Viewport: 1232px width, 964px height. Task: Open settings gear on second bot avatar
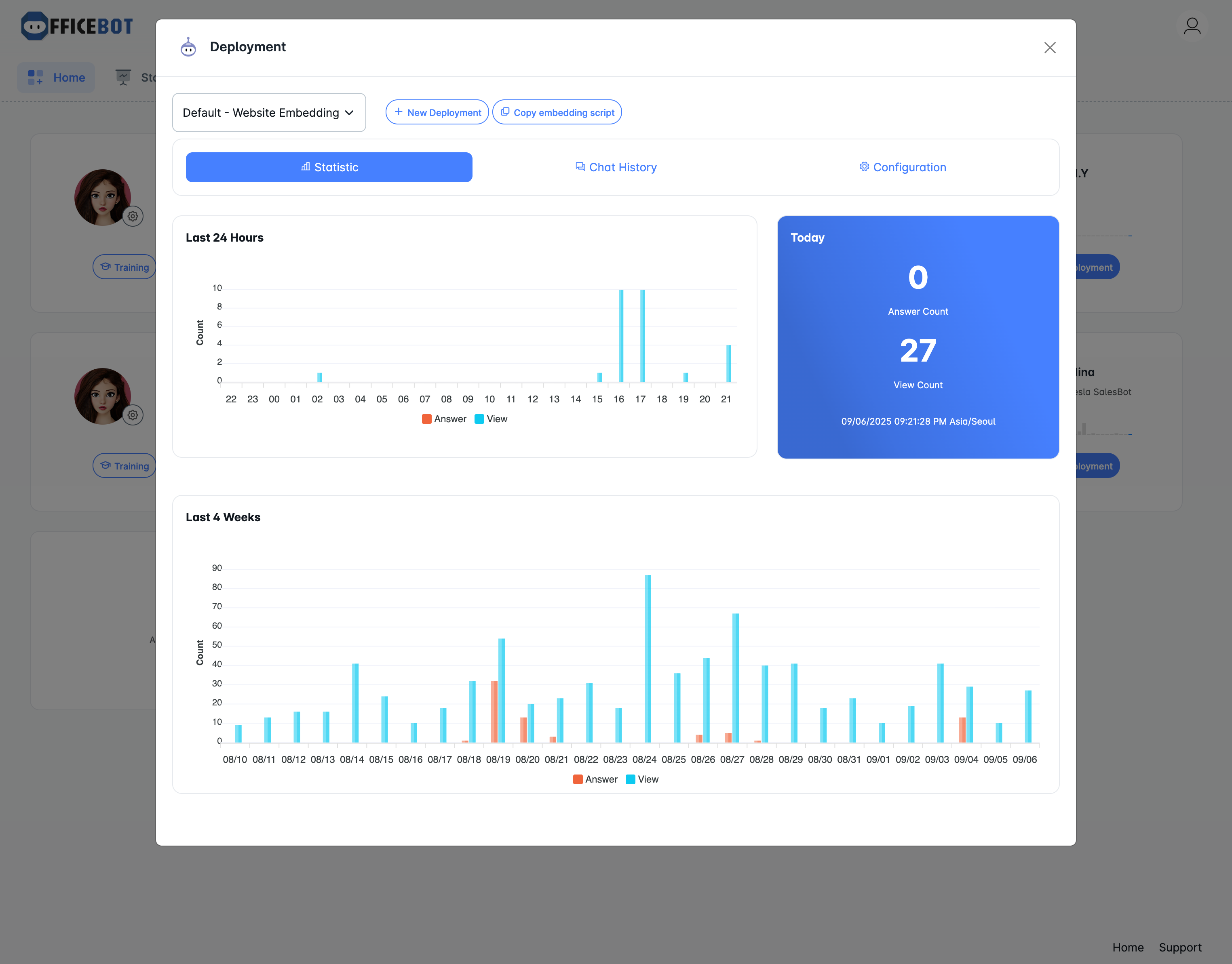pos(133,415)
